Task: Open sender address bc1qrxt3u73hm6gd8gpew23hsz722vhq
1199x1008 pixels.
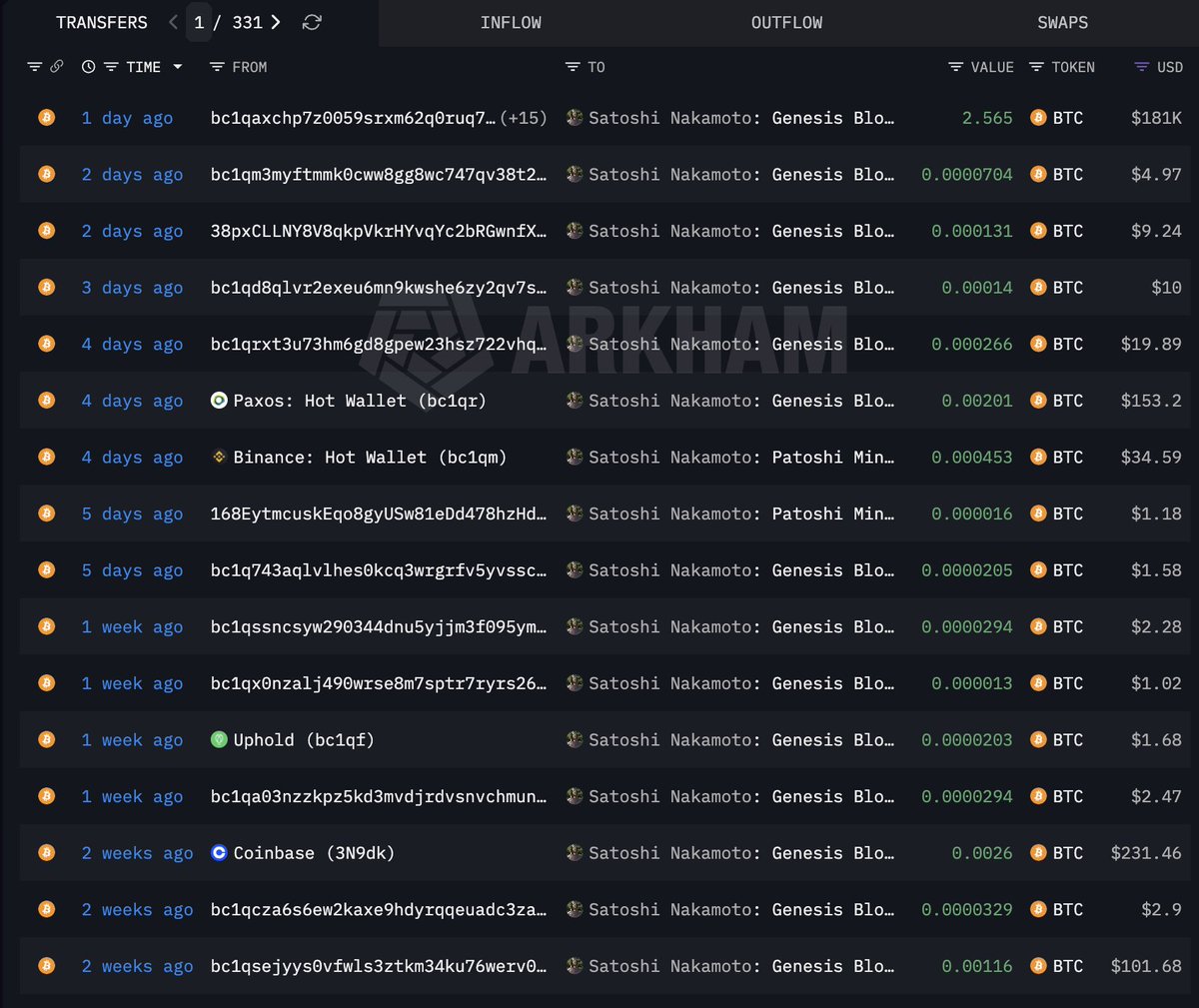Action: [379, 345]
